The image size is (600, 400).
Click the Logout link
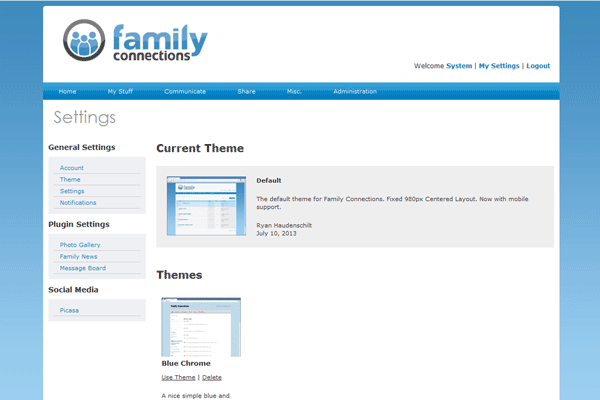pos(538,66)
